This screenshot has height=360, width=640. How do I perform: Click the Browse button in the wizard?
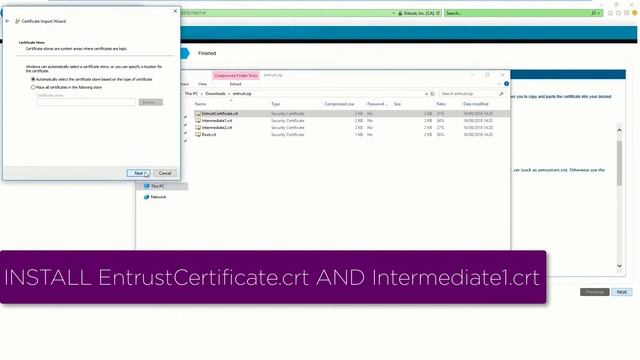(x=150, y=102)
